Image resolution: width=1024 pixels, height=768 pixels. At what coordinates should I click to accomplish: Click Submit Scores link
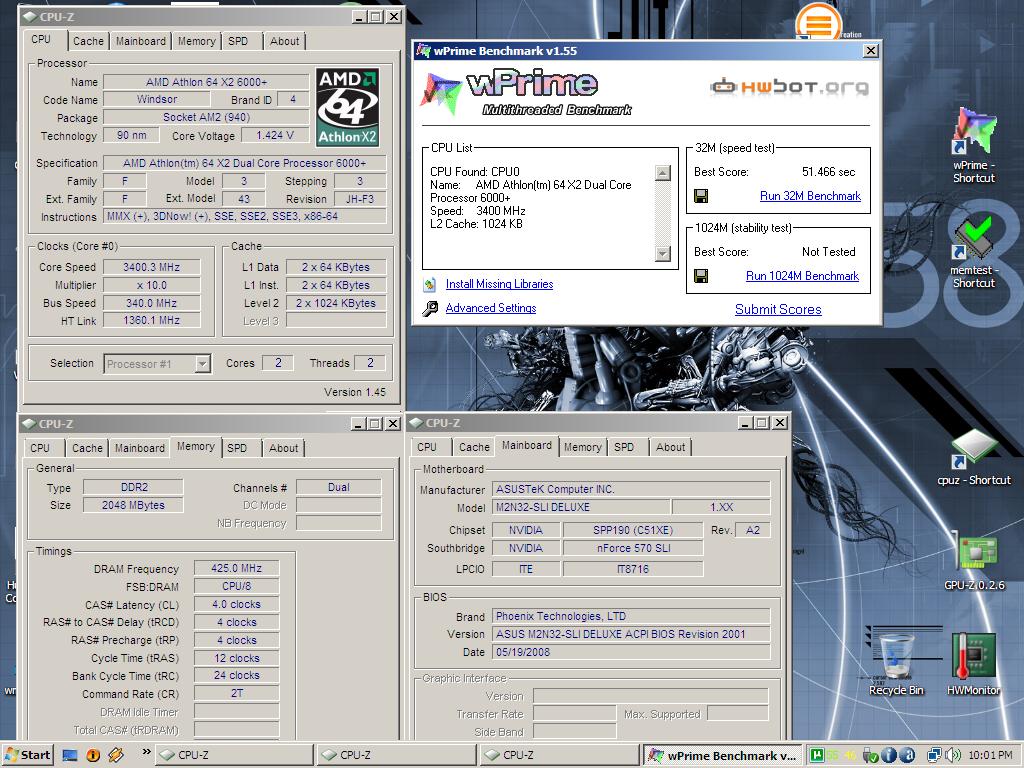pos(778,310)
